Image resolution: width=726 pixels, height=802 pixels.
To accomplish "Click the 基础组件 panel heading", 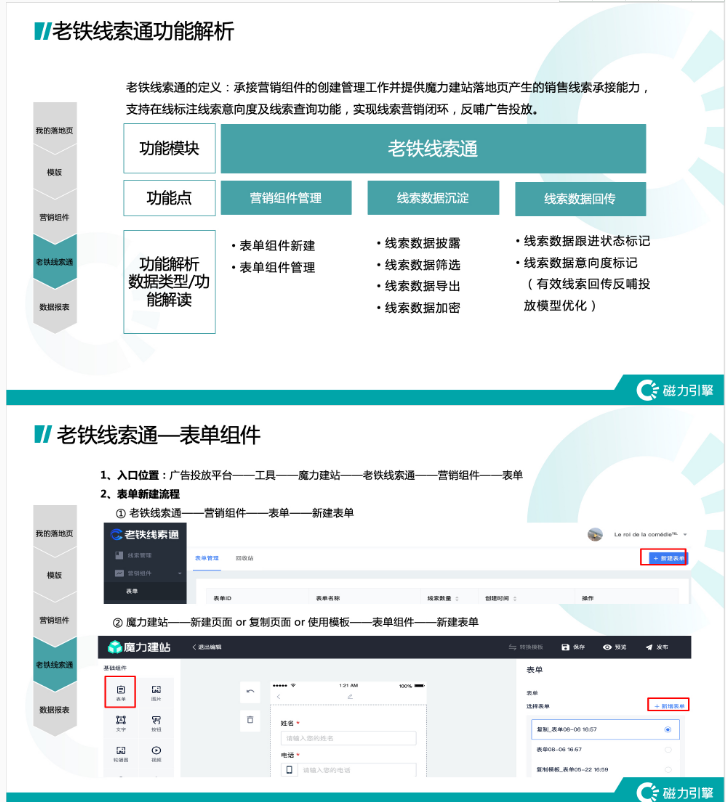I will (x=115, y=669).
